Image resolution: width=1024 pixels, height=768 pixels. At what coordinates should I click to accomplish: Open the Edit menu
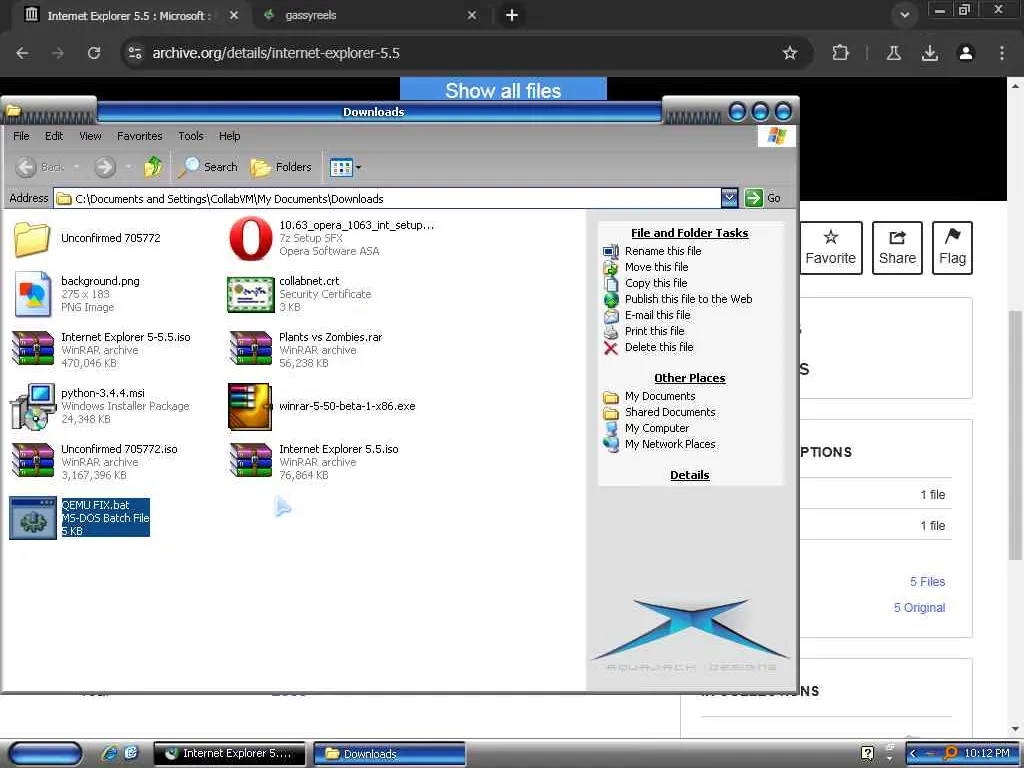click(54, 136)
